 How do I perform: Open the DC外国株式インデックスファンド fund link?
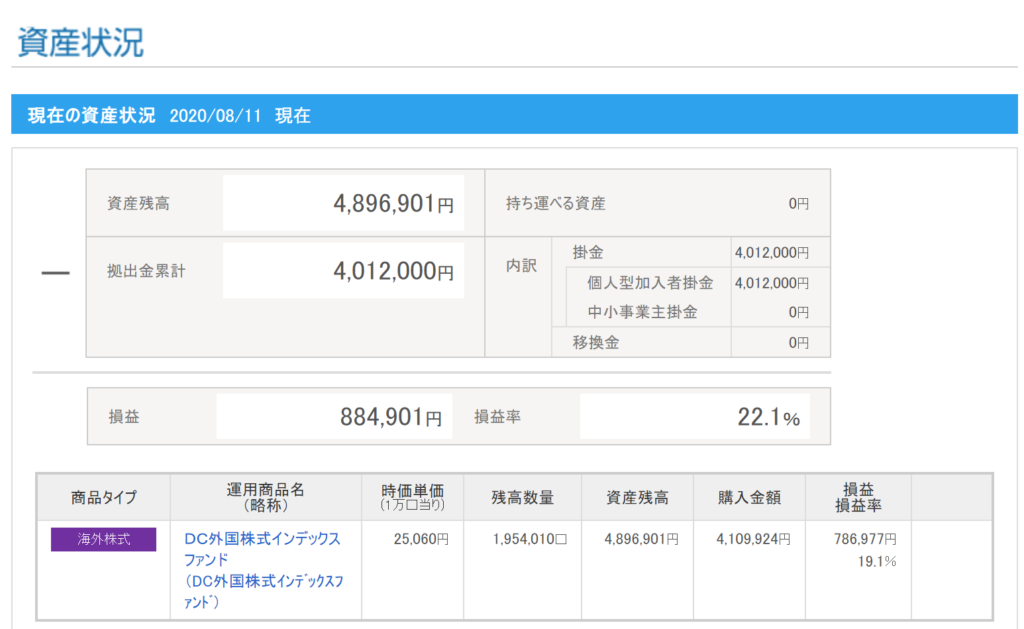coord(262,549)
